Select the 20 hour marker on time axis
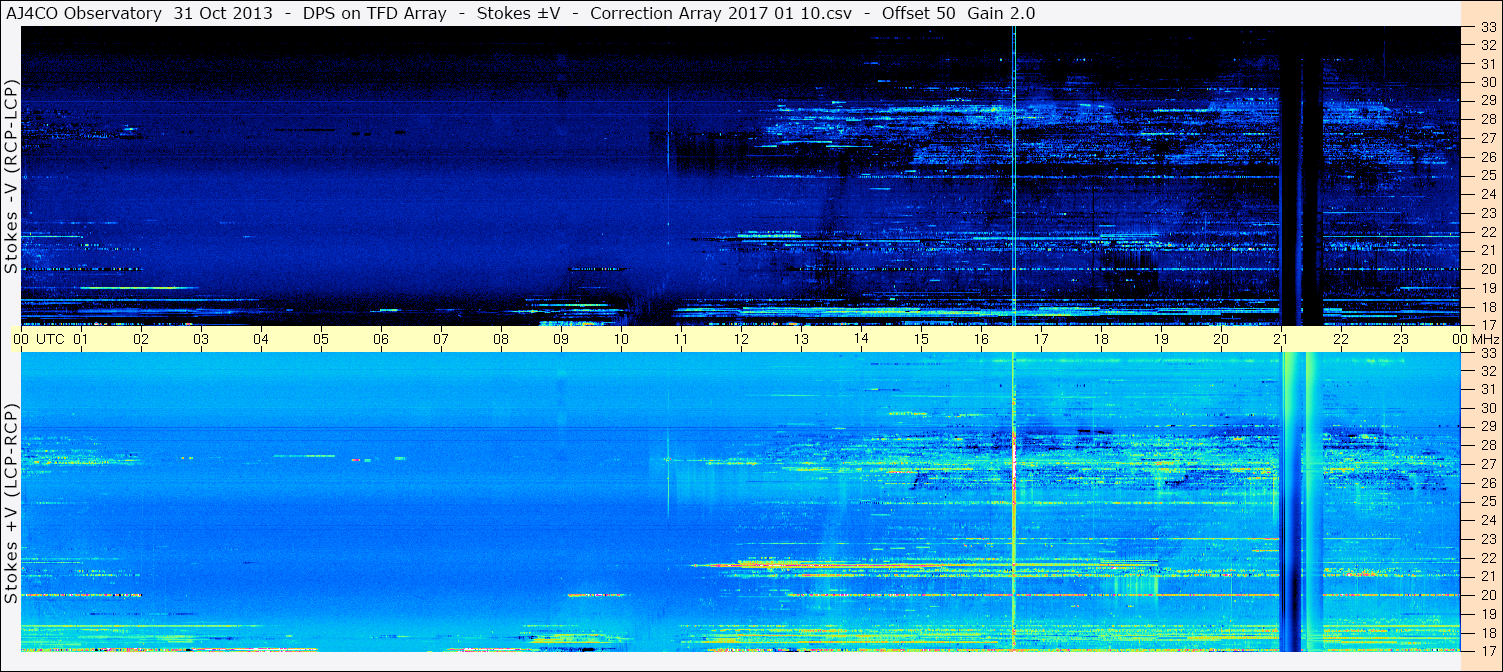Viewport: 1503px width, 672px height. click(x=1221, y=339)
